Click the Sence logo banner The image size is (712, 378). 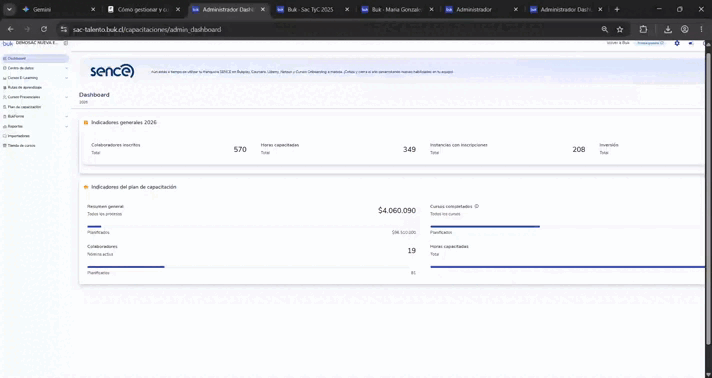pos(112,71)
